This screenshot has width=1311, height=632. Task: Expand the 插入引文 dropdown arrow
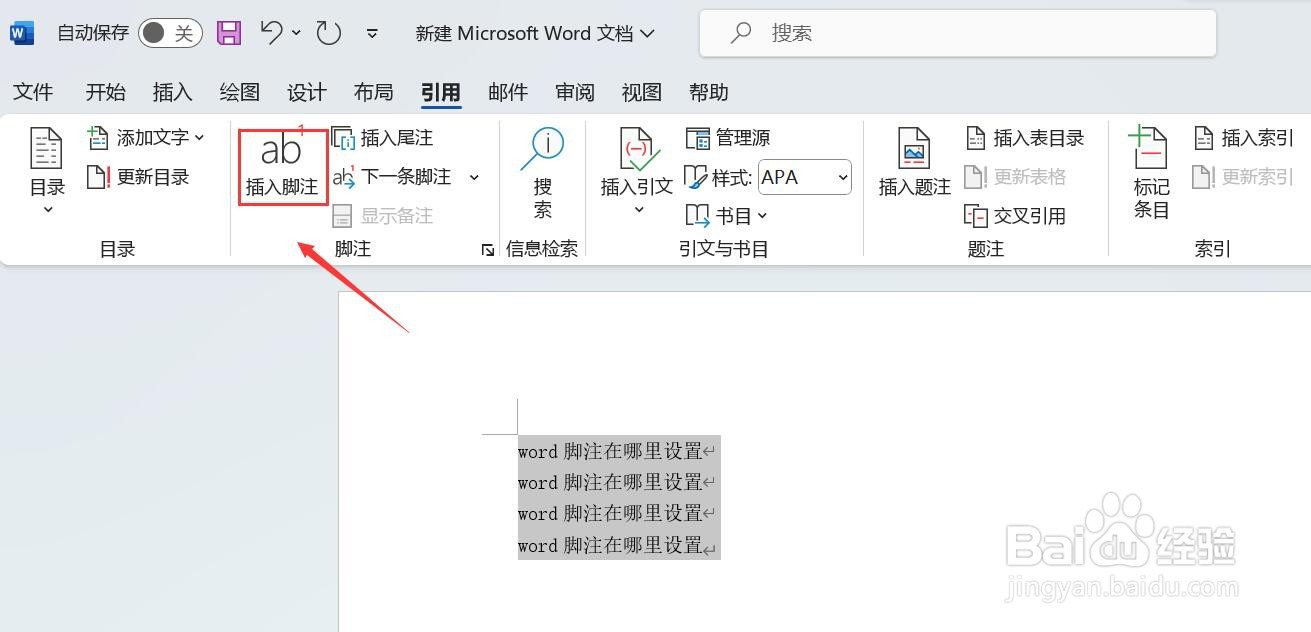(638, 210)
